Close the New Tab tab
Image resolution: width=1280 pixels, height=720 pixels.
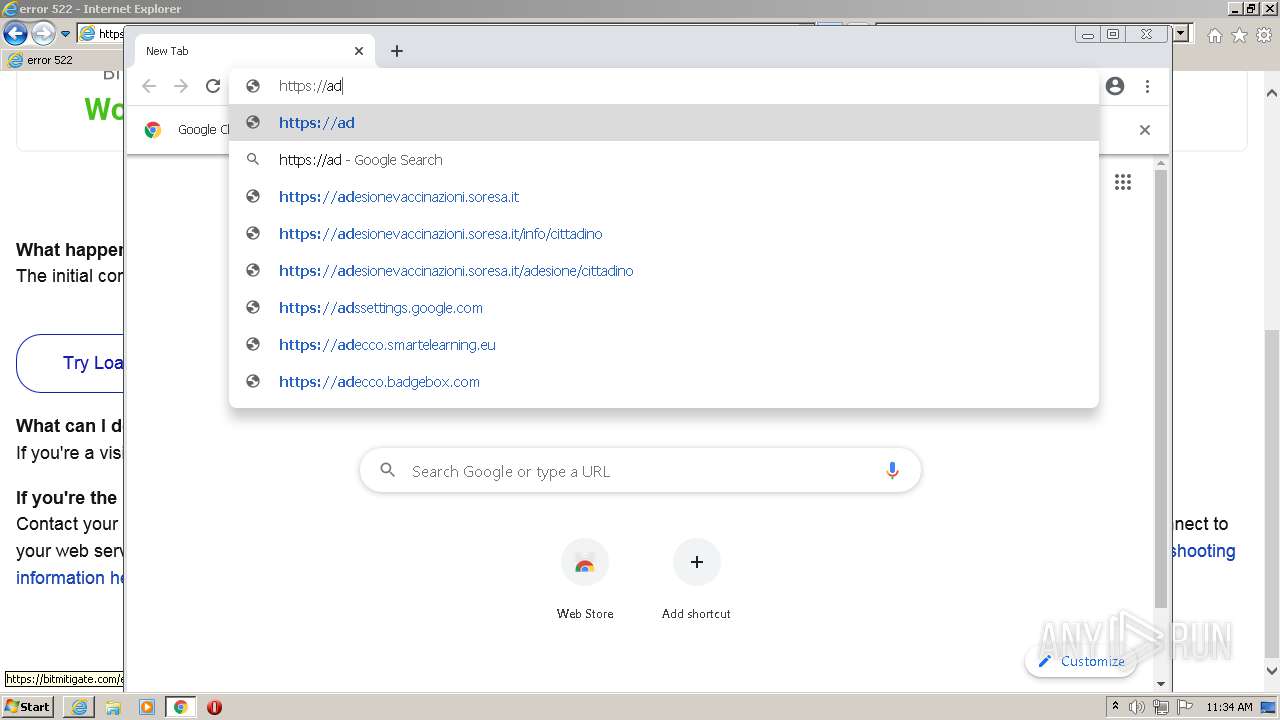click(359, 51)
